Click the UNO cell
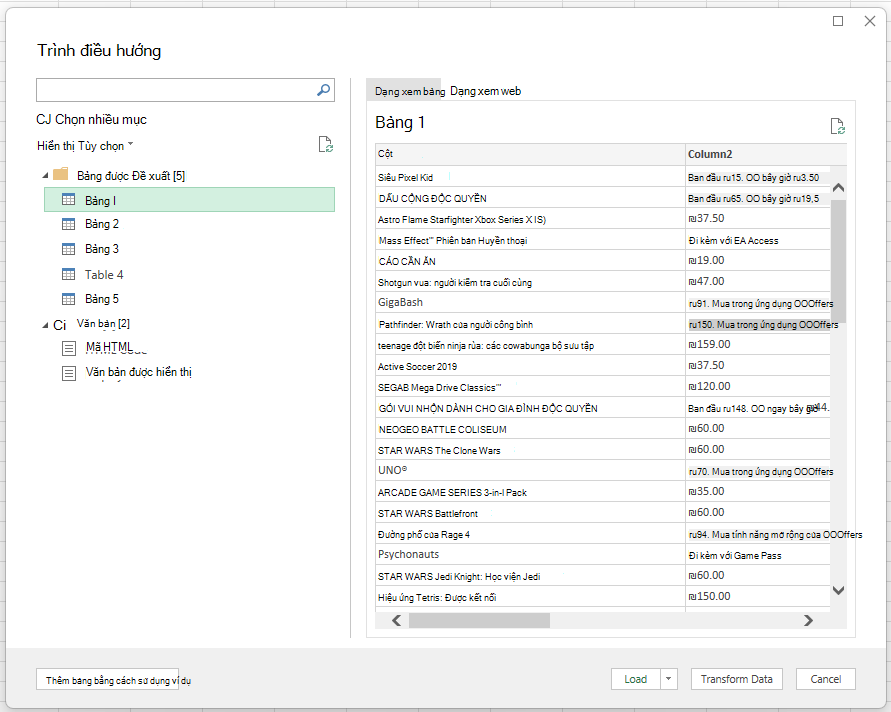The width and height of the screenshot is (891, 712). click(530, 471)
